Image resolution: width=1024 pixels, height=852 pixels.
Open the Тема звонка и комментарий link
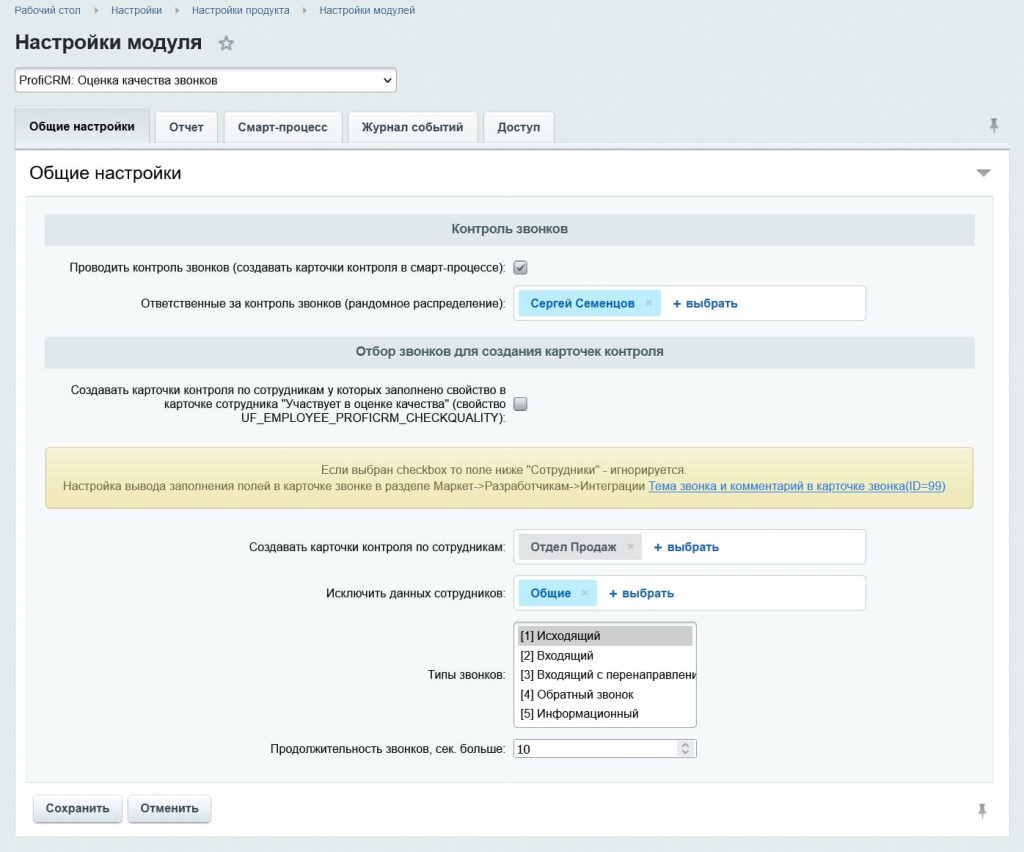coord(796,486)
